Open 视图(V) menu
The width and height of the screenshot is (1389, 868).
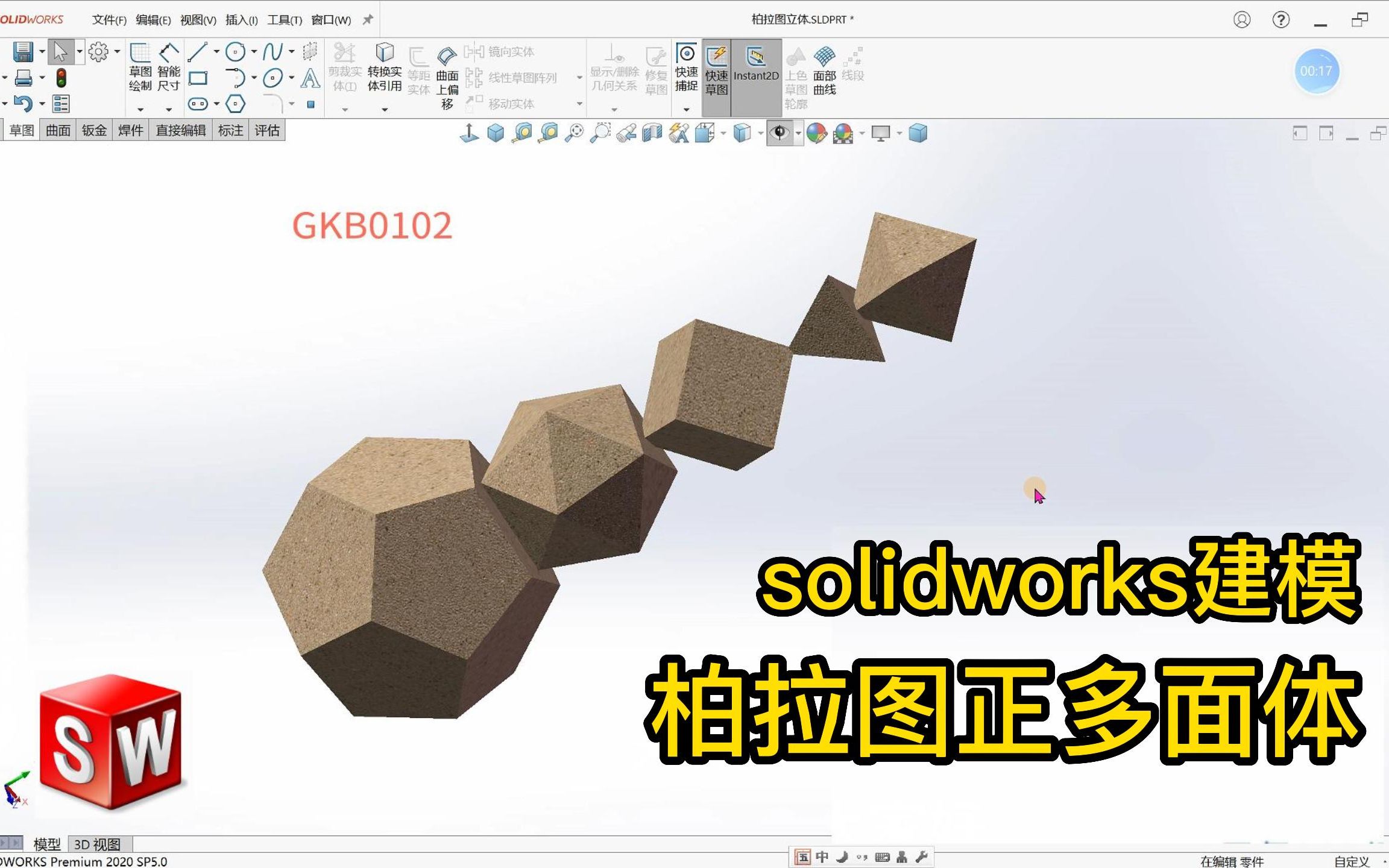pos(198,20)
